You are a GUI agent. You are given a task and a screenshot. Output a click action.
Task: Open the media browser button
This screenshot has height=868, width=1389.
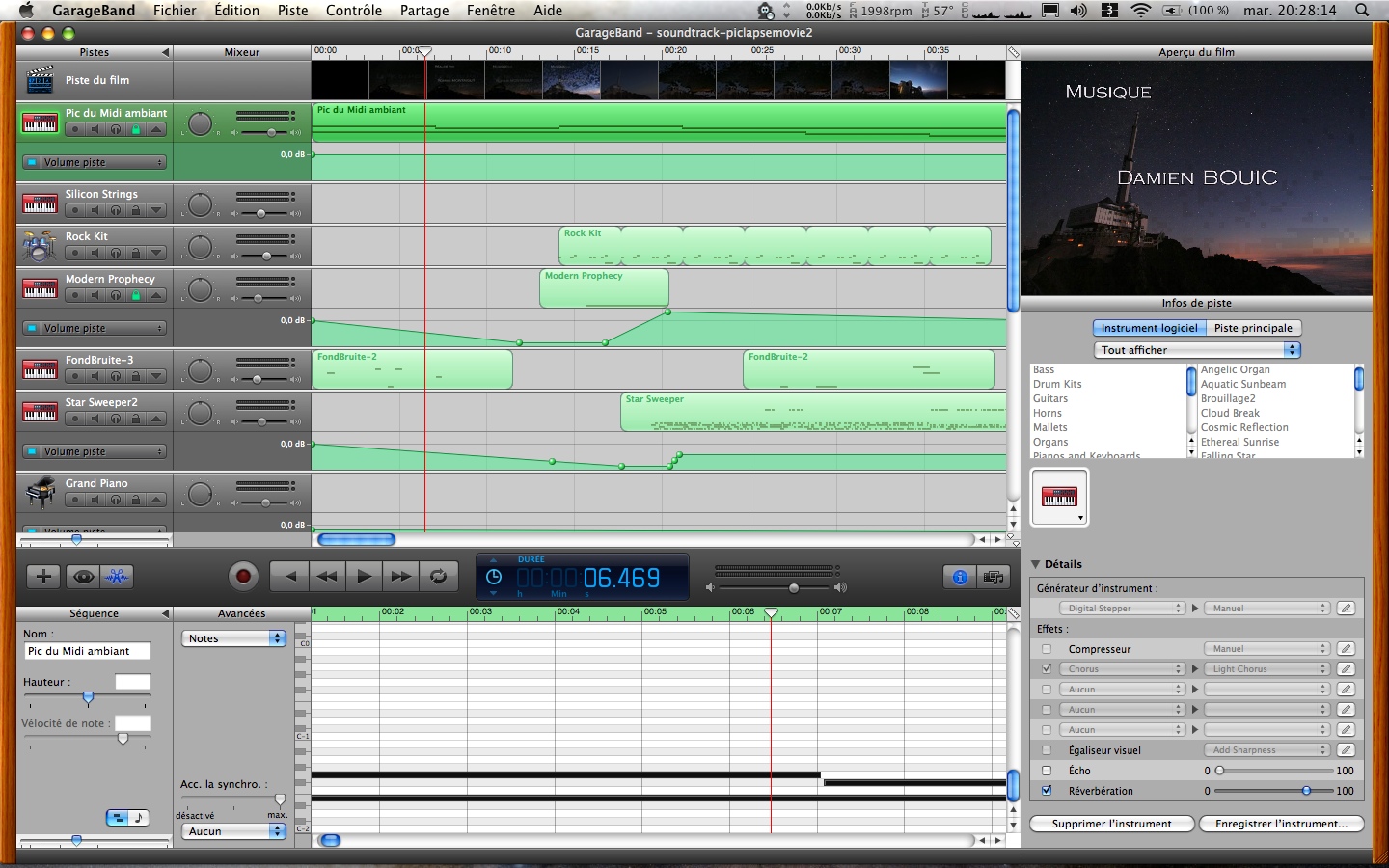[993, 577]
